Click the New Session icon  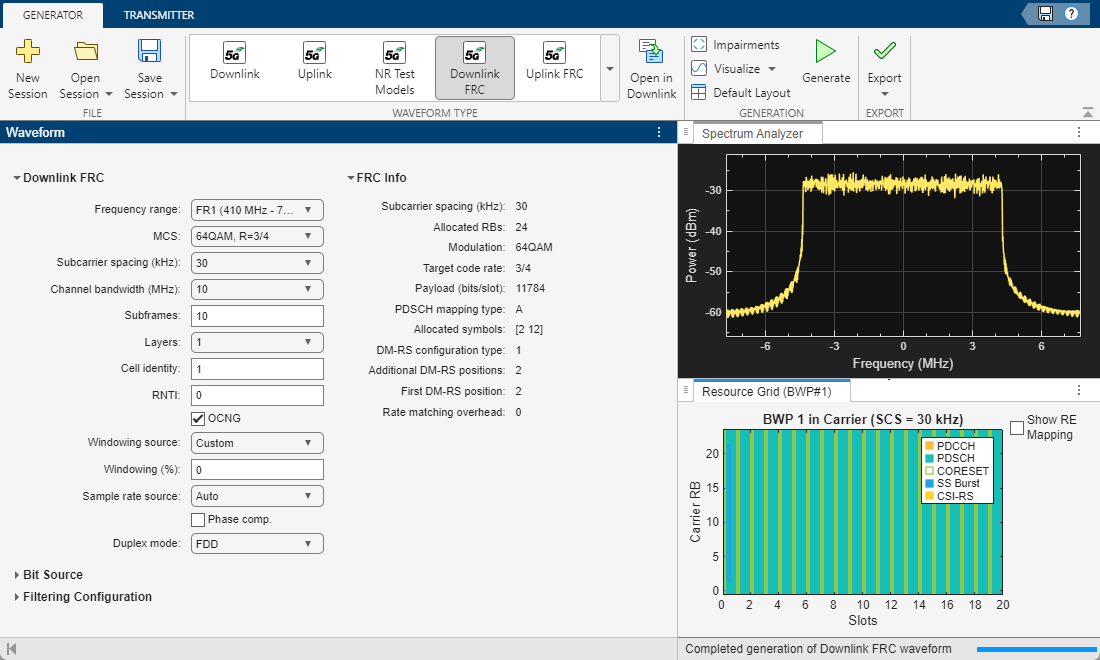(28, 52)
